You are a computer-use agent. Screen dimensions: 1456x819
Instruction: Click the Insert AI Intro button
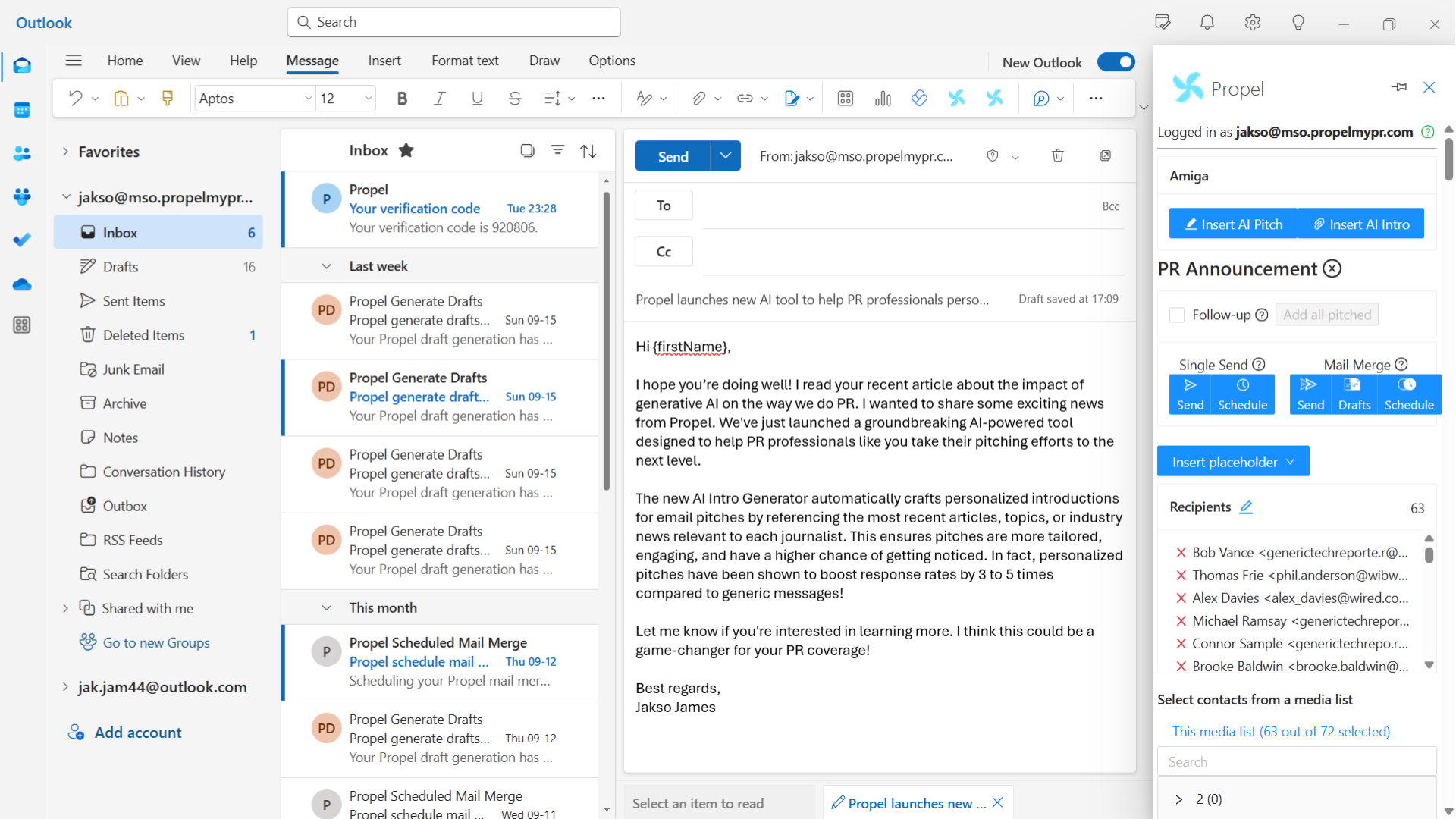coord(1361,224)
